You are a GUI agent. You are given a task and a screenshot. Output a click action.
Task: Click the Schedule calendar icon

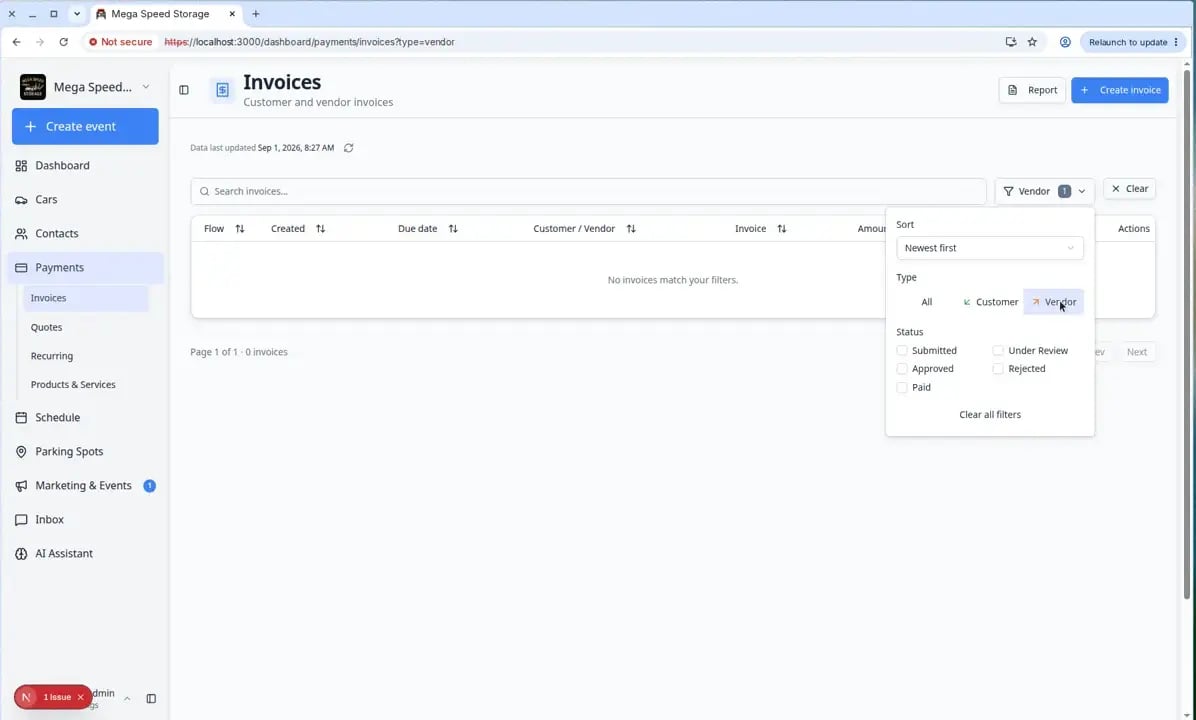pos(21,417)
